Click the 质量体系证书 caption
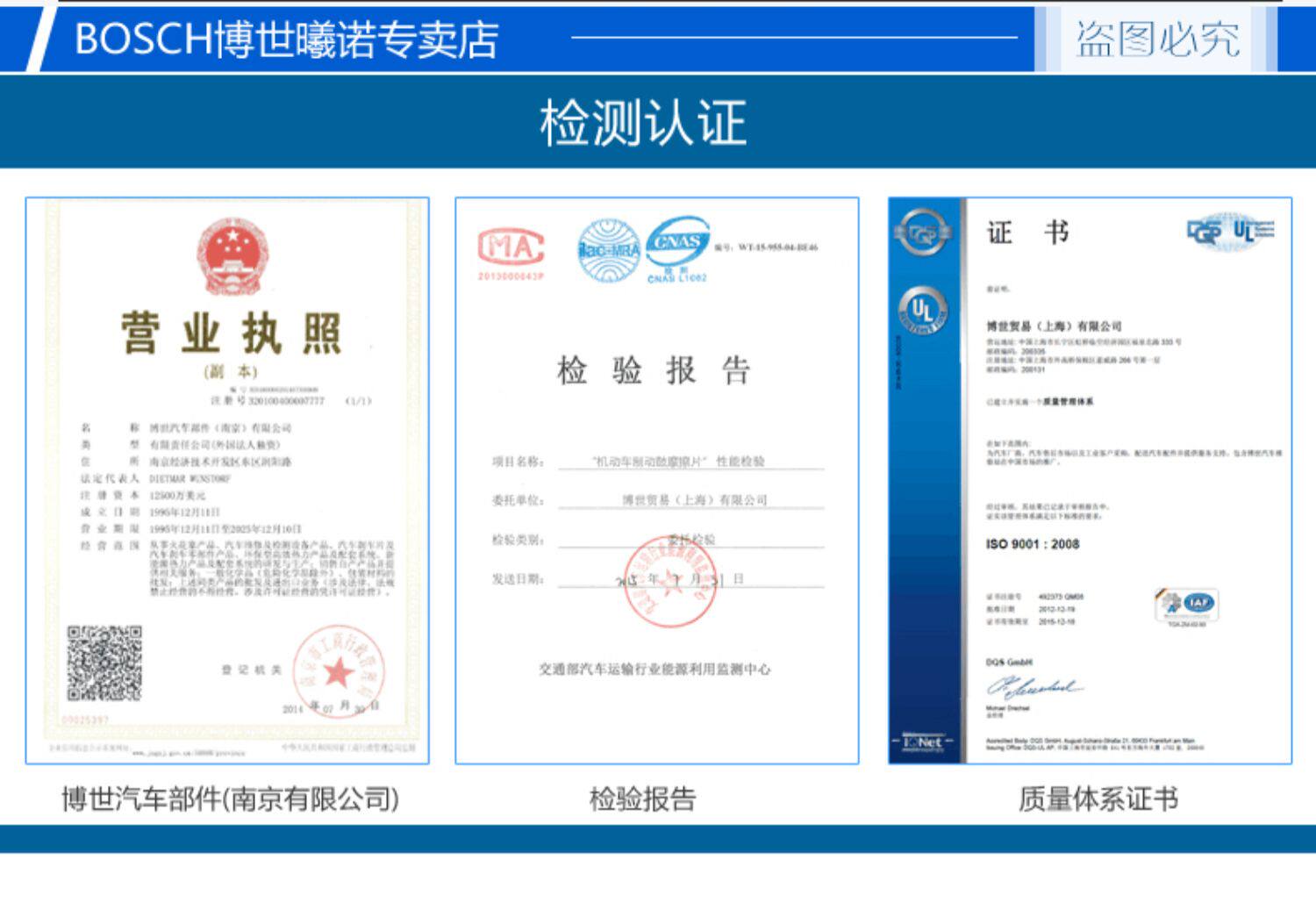 point(1098,799)
